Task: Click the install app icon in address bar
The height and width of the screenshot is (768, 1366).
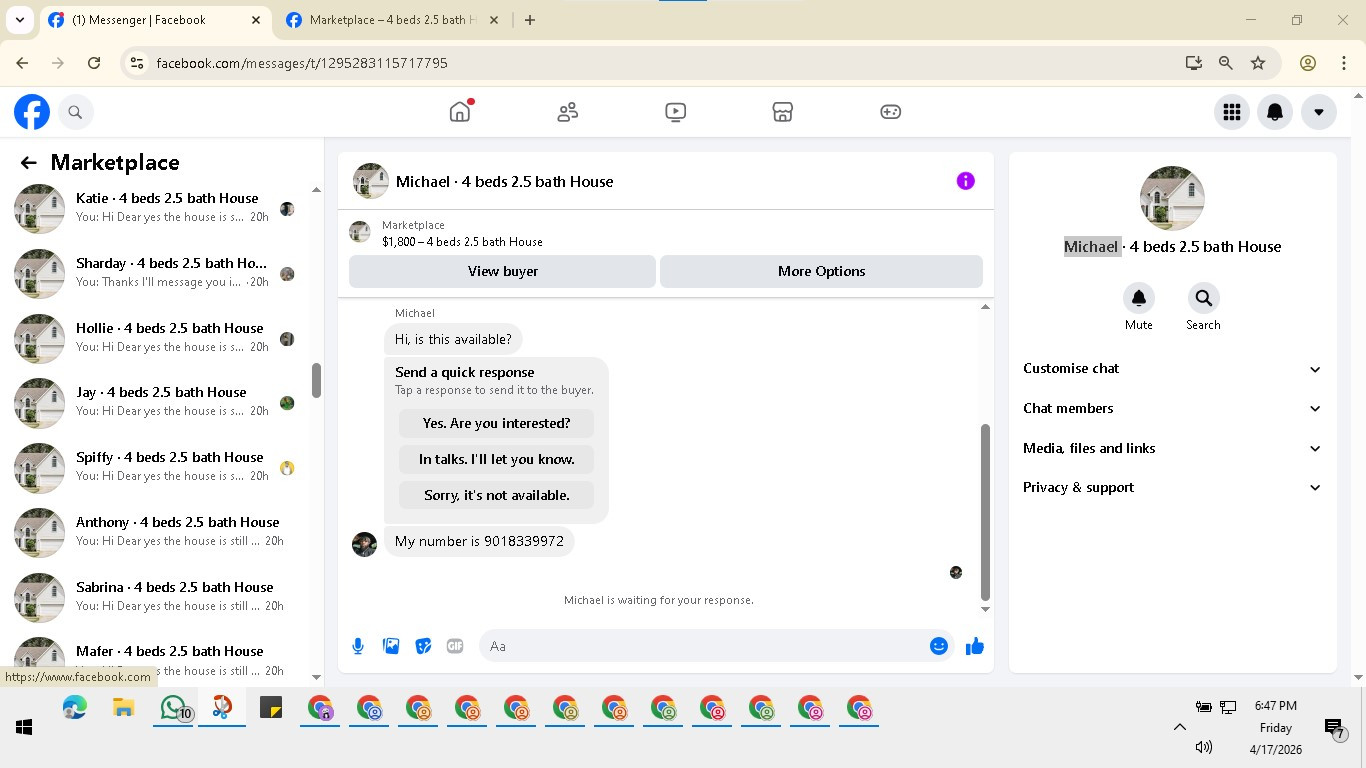Action: point(1193,63)
